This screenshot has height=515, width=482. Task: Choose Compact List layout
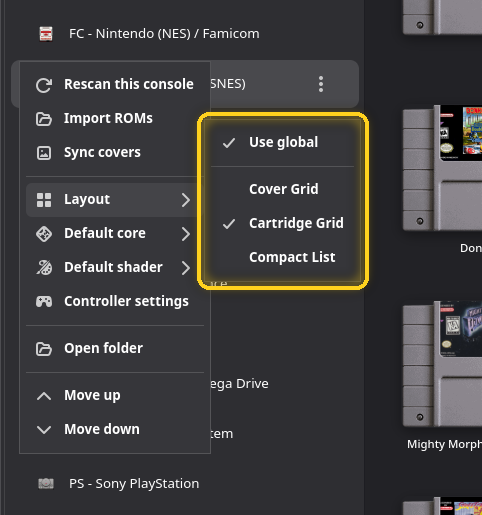283,257
